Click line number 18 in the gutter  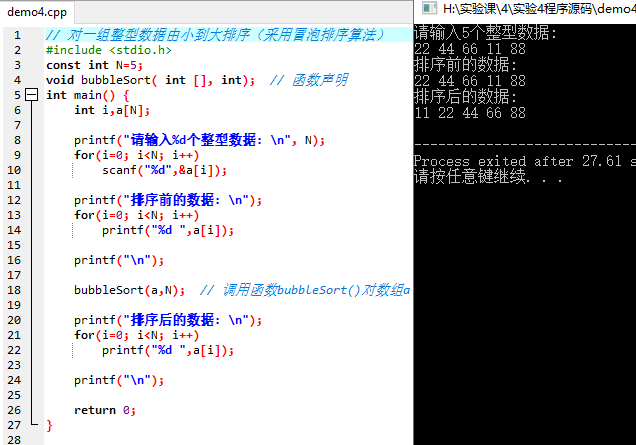(14, 290)
